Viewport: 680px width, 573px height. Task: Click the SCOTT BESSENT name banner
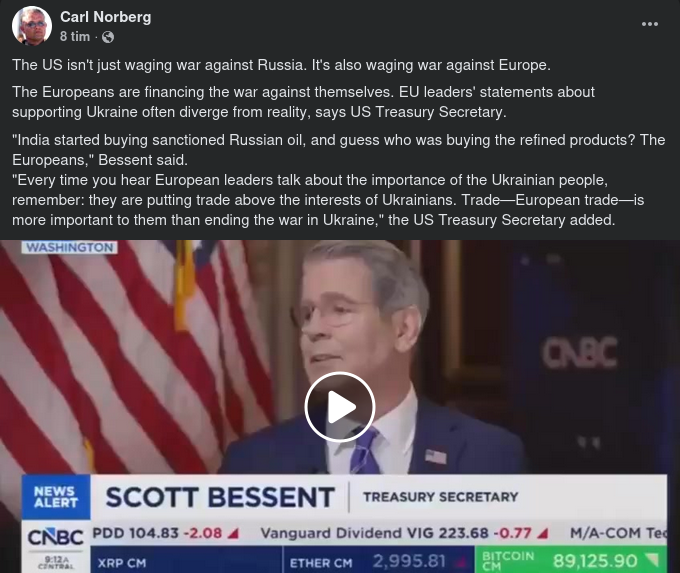point(220,497)
